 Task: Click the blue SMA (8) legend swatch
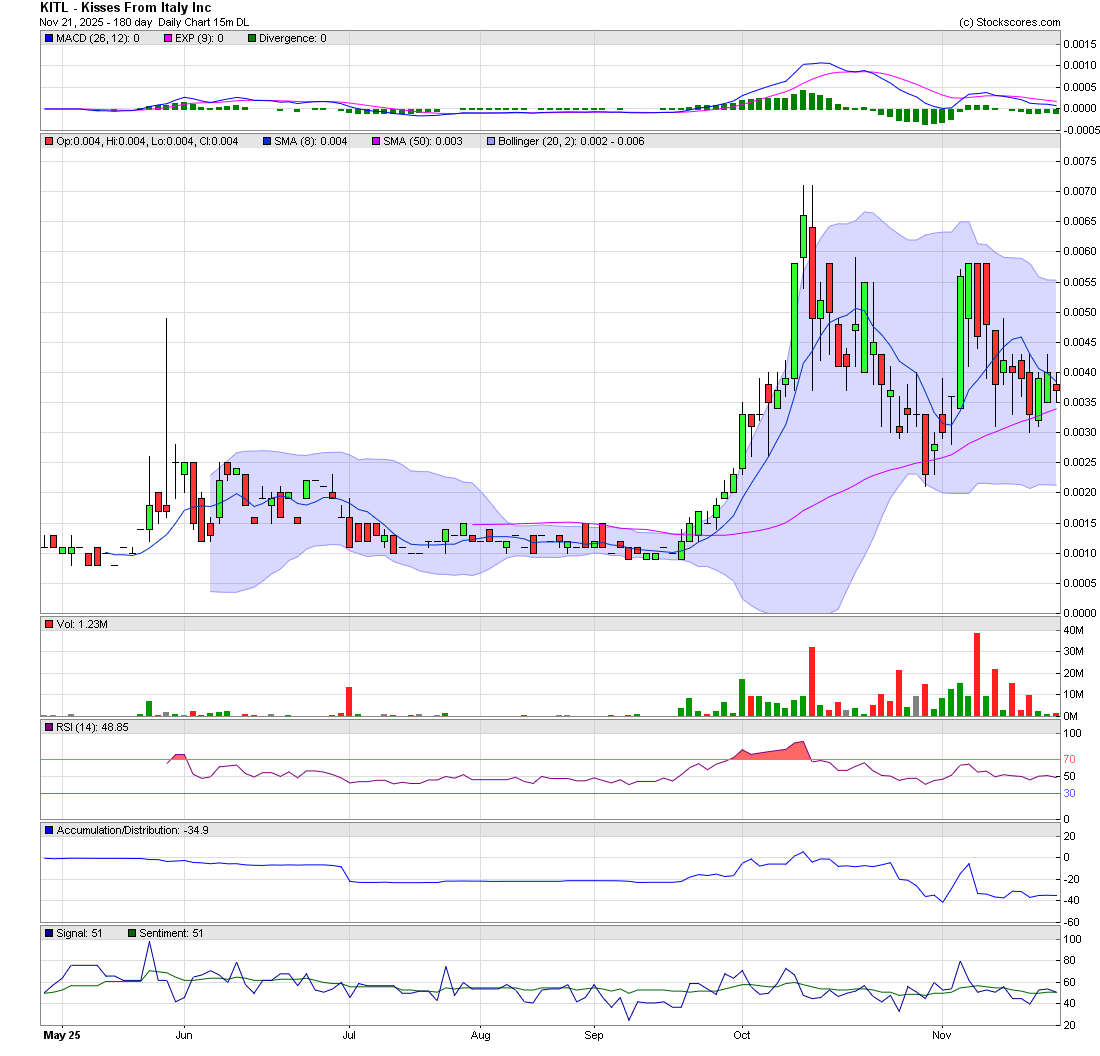coord(267,142)
